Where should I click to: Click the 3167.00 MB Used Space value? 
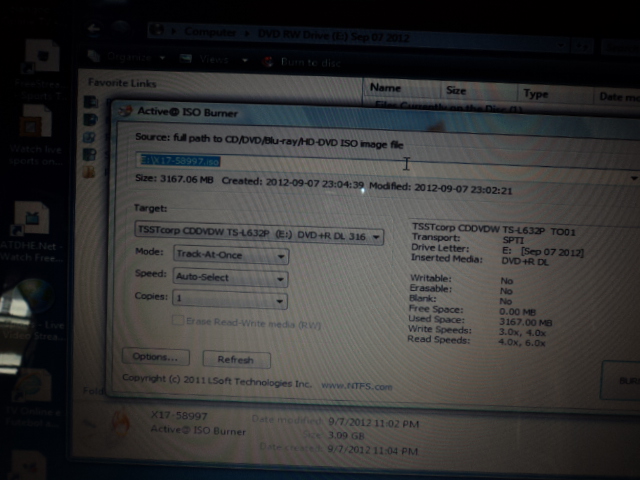(x=526, y=322)
